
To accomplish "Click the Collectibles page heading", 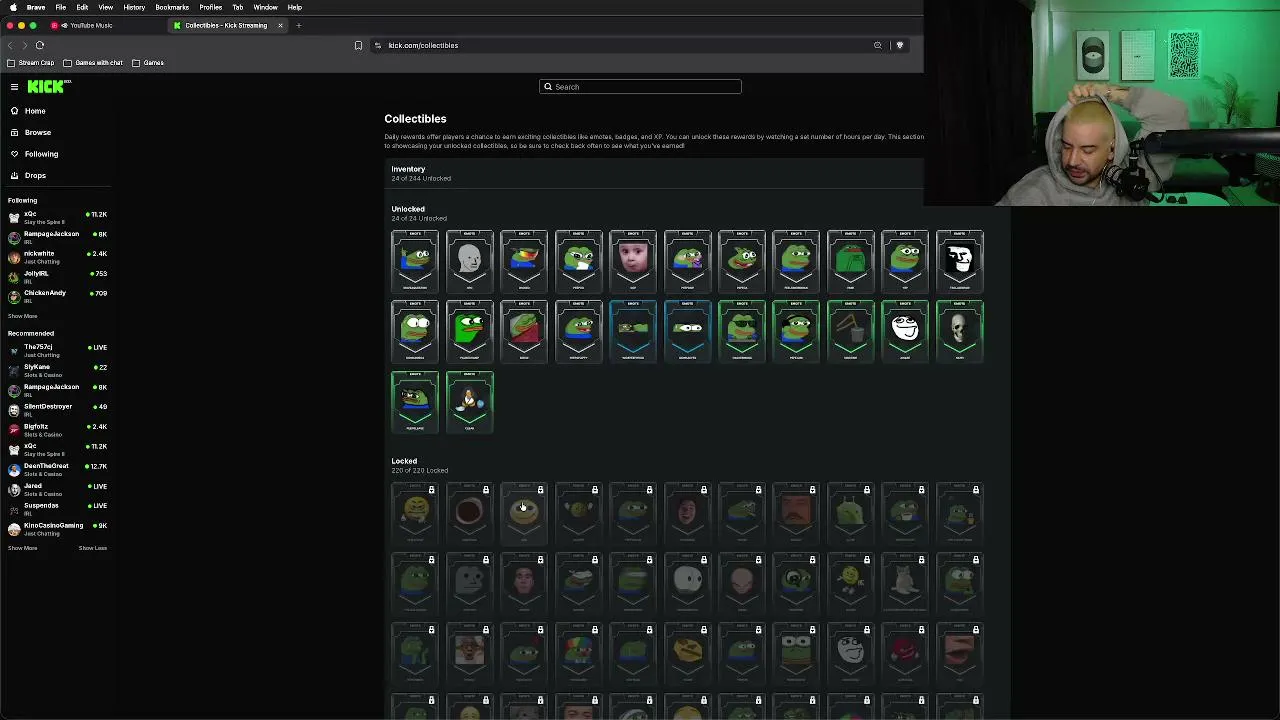I will 415,119.
